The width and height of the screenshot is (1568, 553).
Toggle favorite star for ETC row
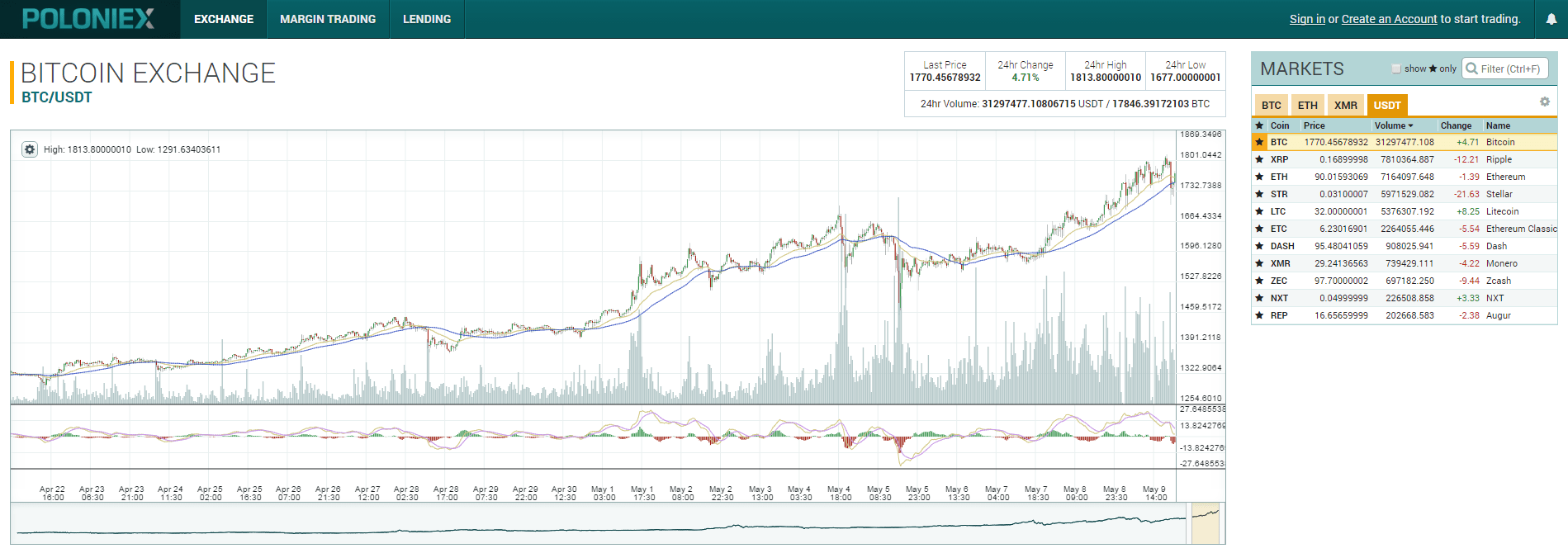pyautogui.click(x=1259, y=229)
